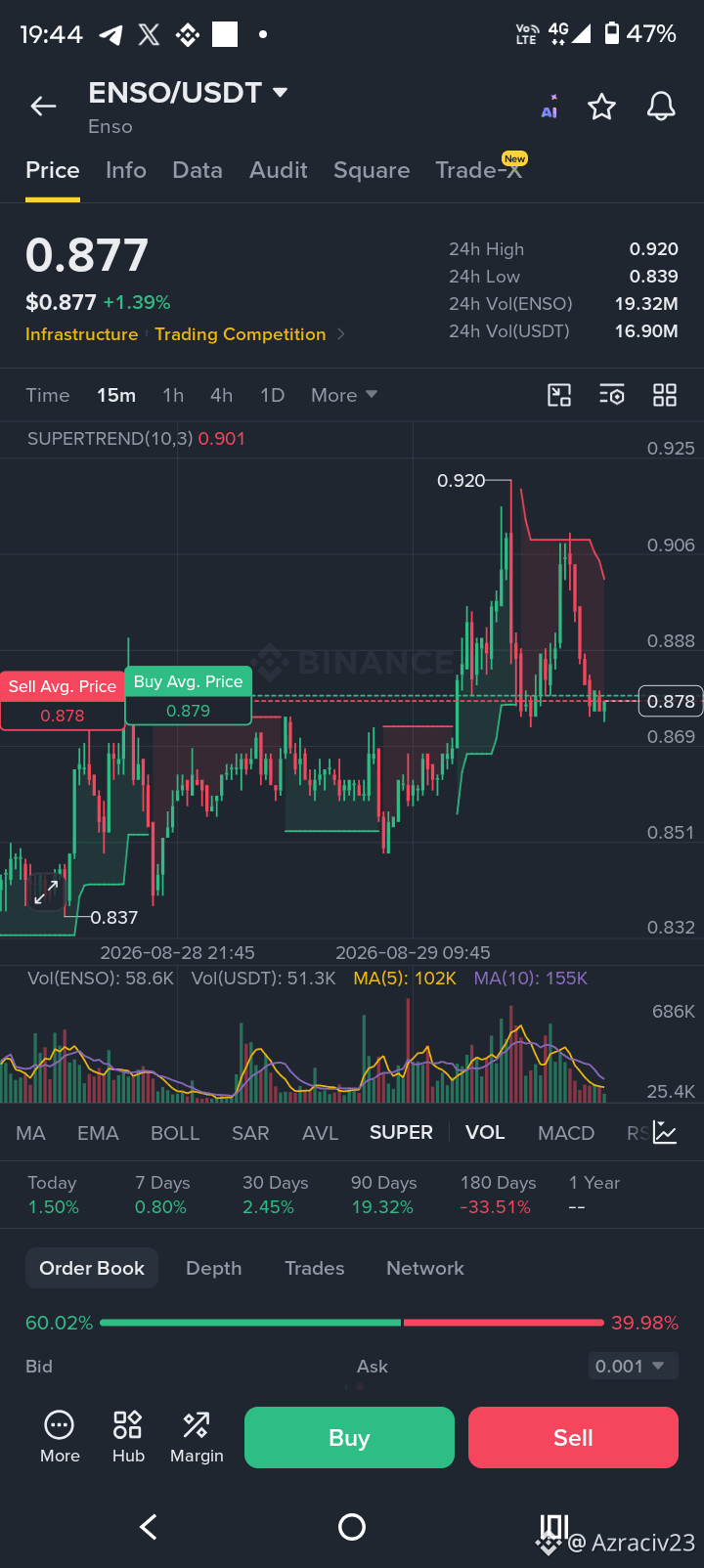Open the Trading Competition link

click(241, 334)
